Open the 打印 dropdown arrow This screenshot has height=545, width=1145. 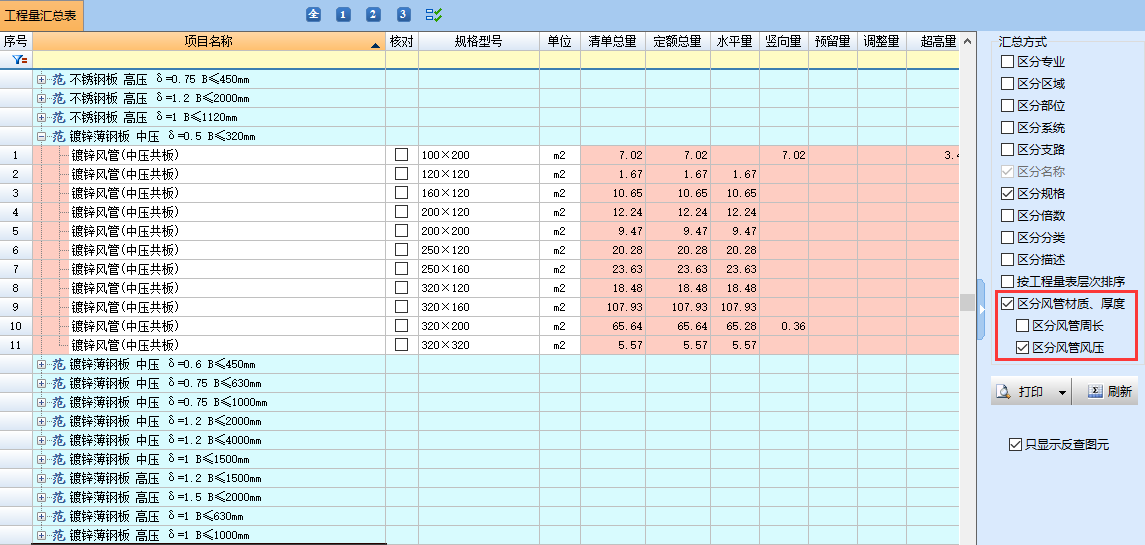pyautogui.click(x=1061, y=392)
